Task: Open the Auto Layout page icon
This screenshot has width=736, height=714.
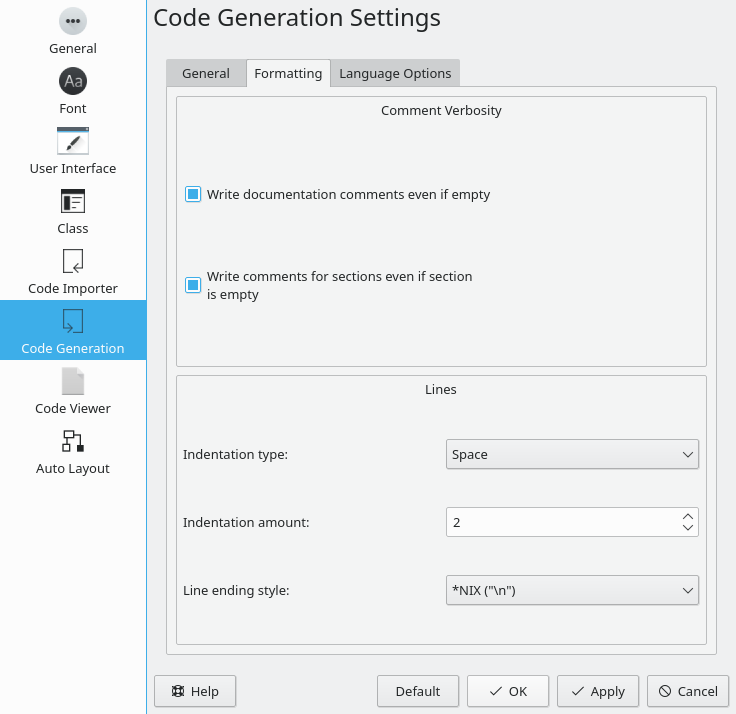Action: (73, 441)
